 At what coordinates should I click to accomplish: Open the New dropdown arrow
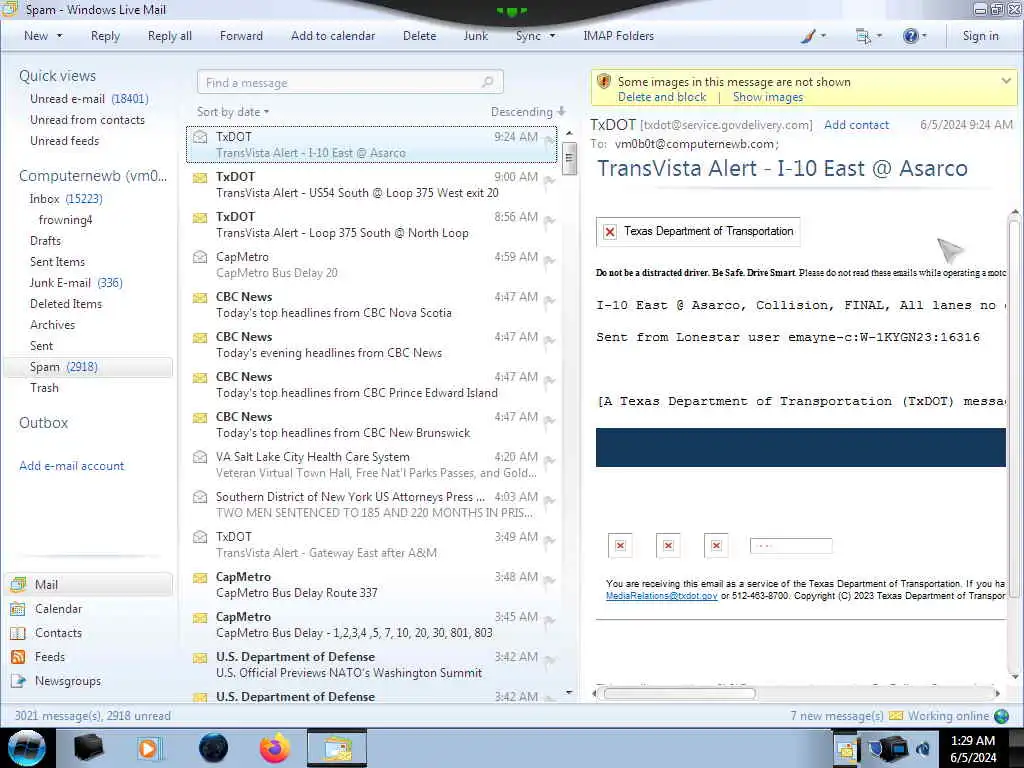tap(60, 36)
